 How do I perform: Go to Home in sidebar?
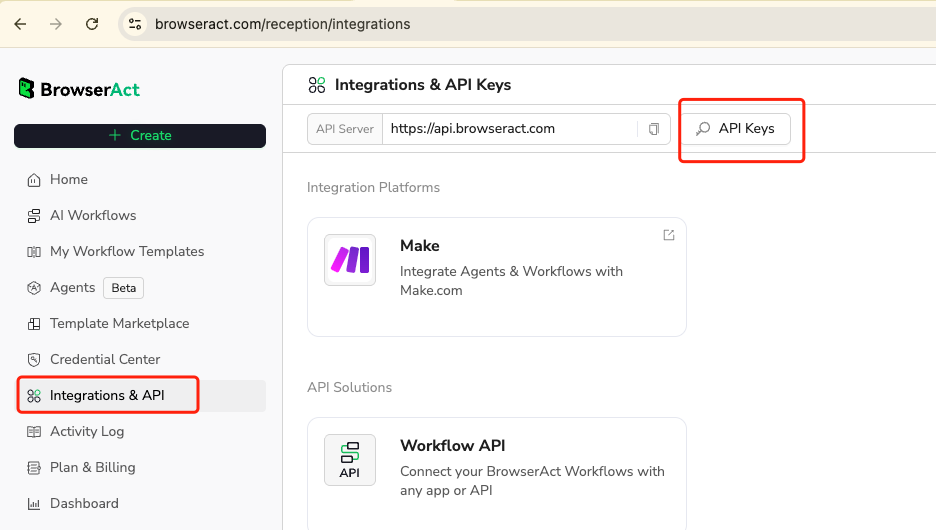(x=69, y=180)
